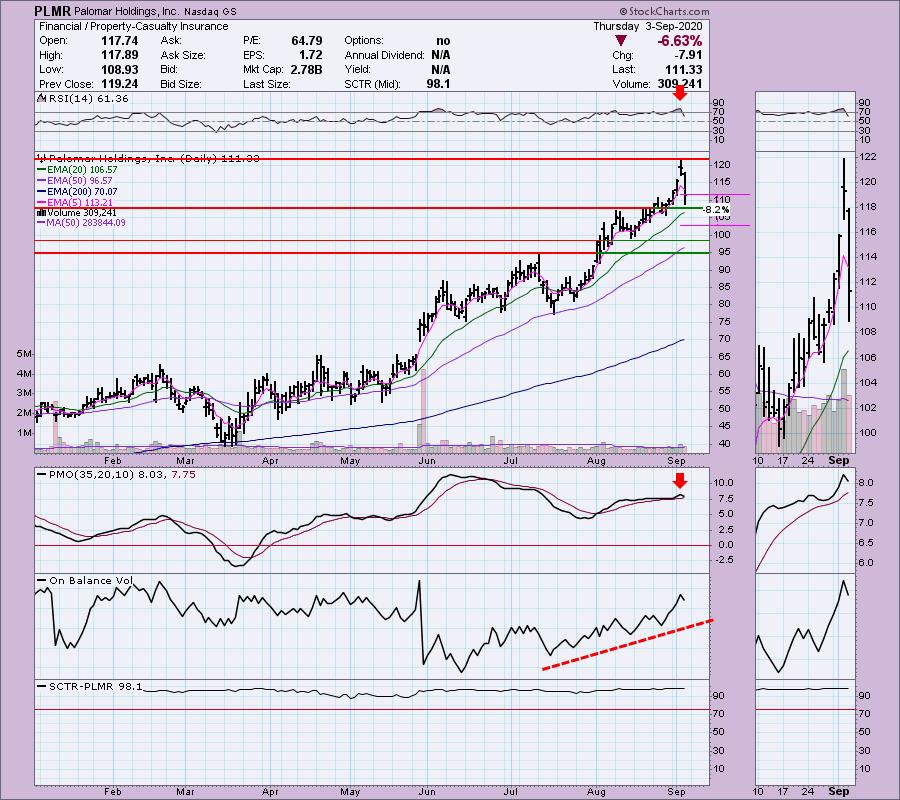Screen dimensions: 900x800
Task: Click the Thursday 3-Sep-2020 date
Action: 647,26
